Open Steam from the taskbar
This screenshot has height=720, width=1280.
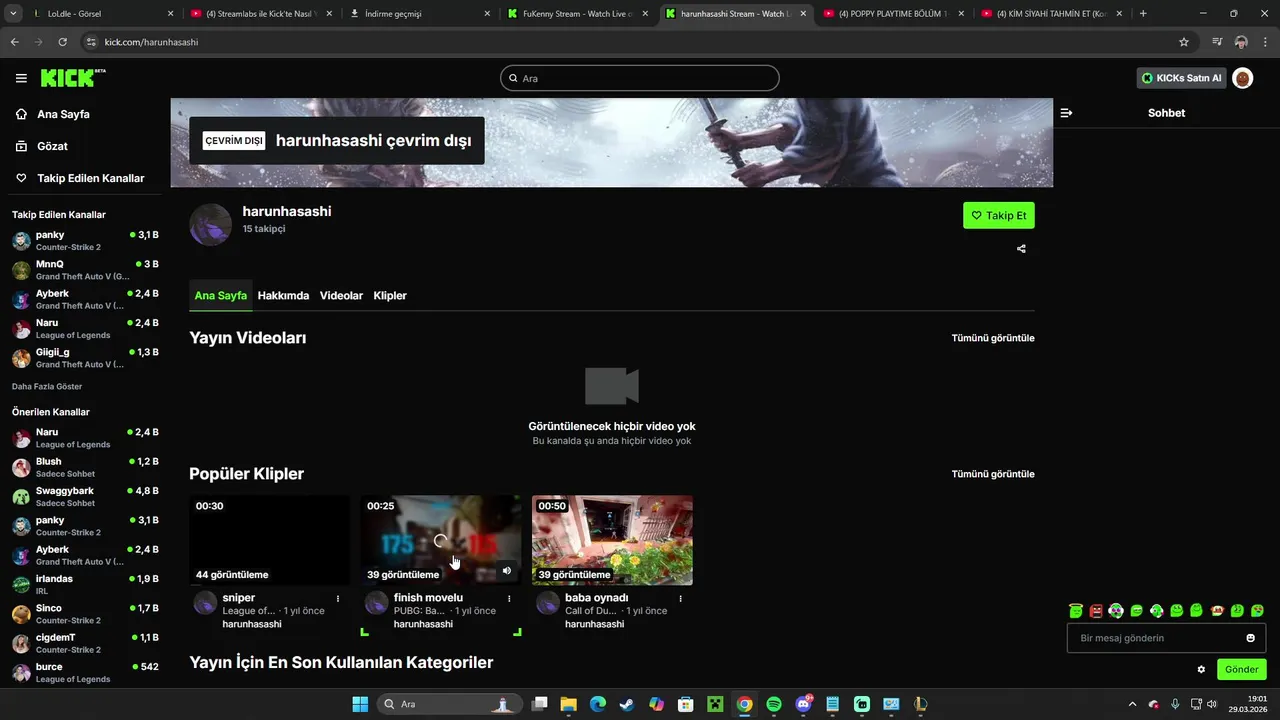tap(626, 704)
